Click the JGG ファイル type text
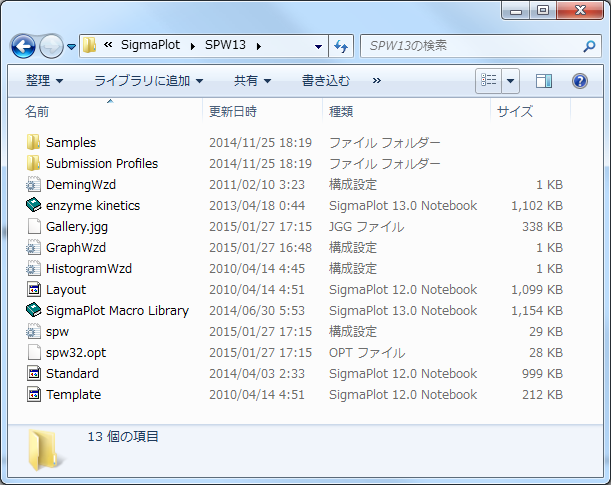This screenshot has width=611, height=485. tap(366, 227)
